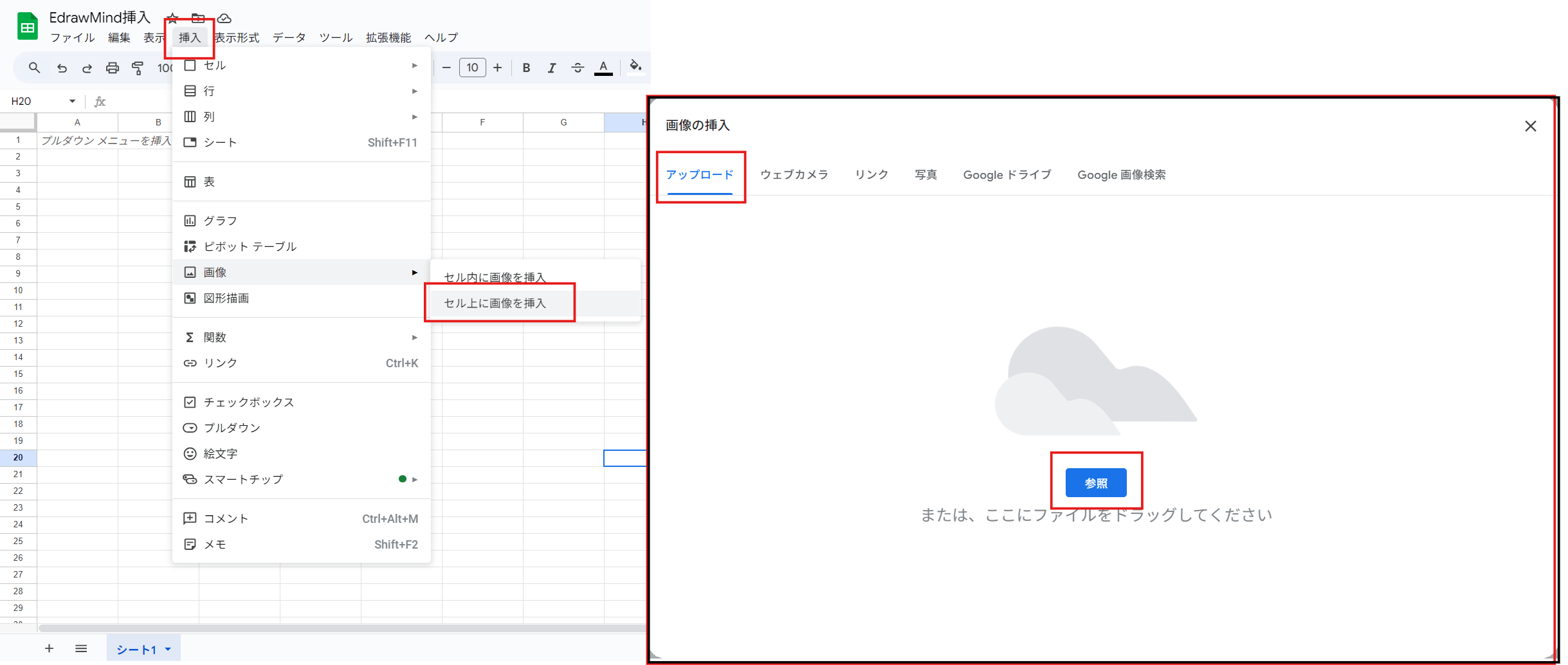This screenshot has height=665, width=1568.
Task: Close the 画像の挿入 dialog
Action: 1531,126
